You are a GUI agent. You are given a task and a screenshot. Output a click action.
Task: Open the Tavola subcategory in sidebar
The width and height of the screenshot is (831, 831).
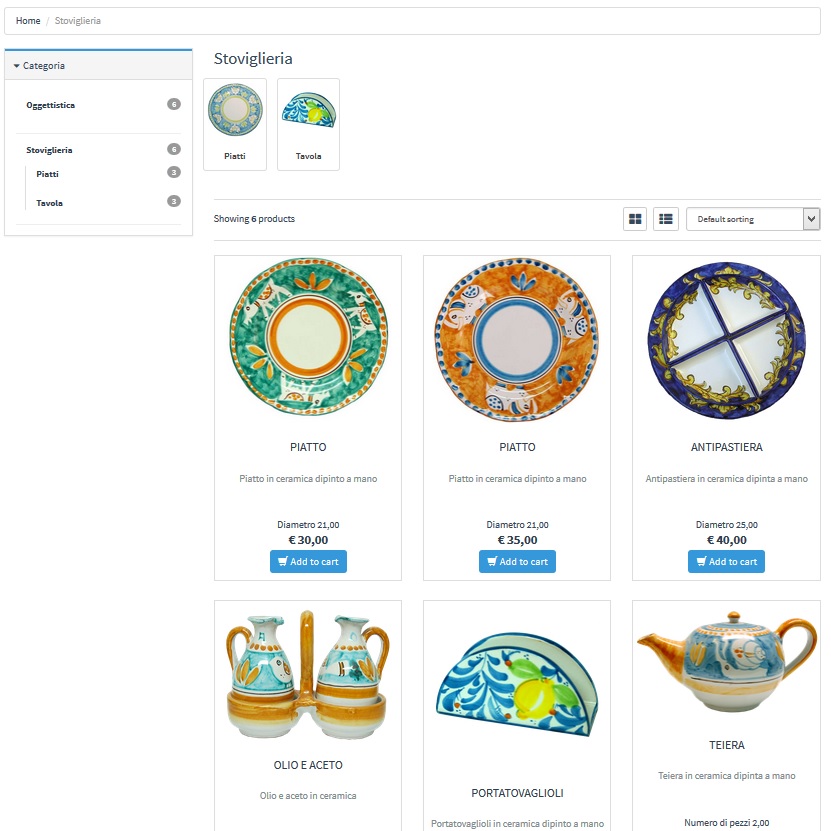[49, 203]
